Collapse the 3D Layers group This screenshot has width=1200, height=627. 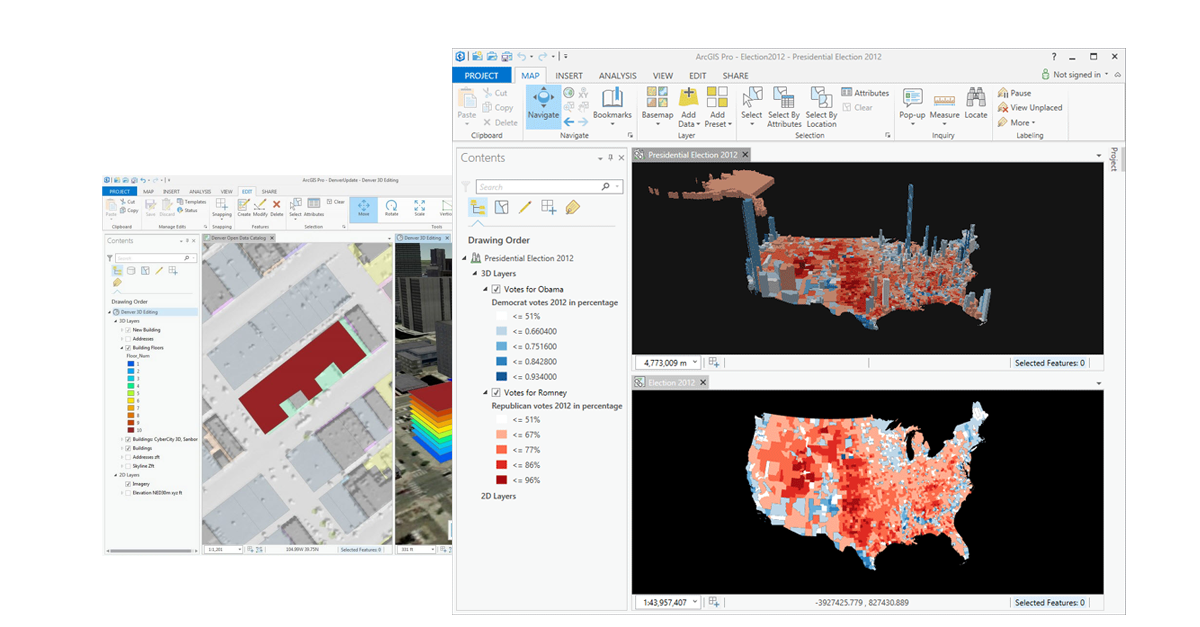(x=473, y=274)
